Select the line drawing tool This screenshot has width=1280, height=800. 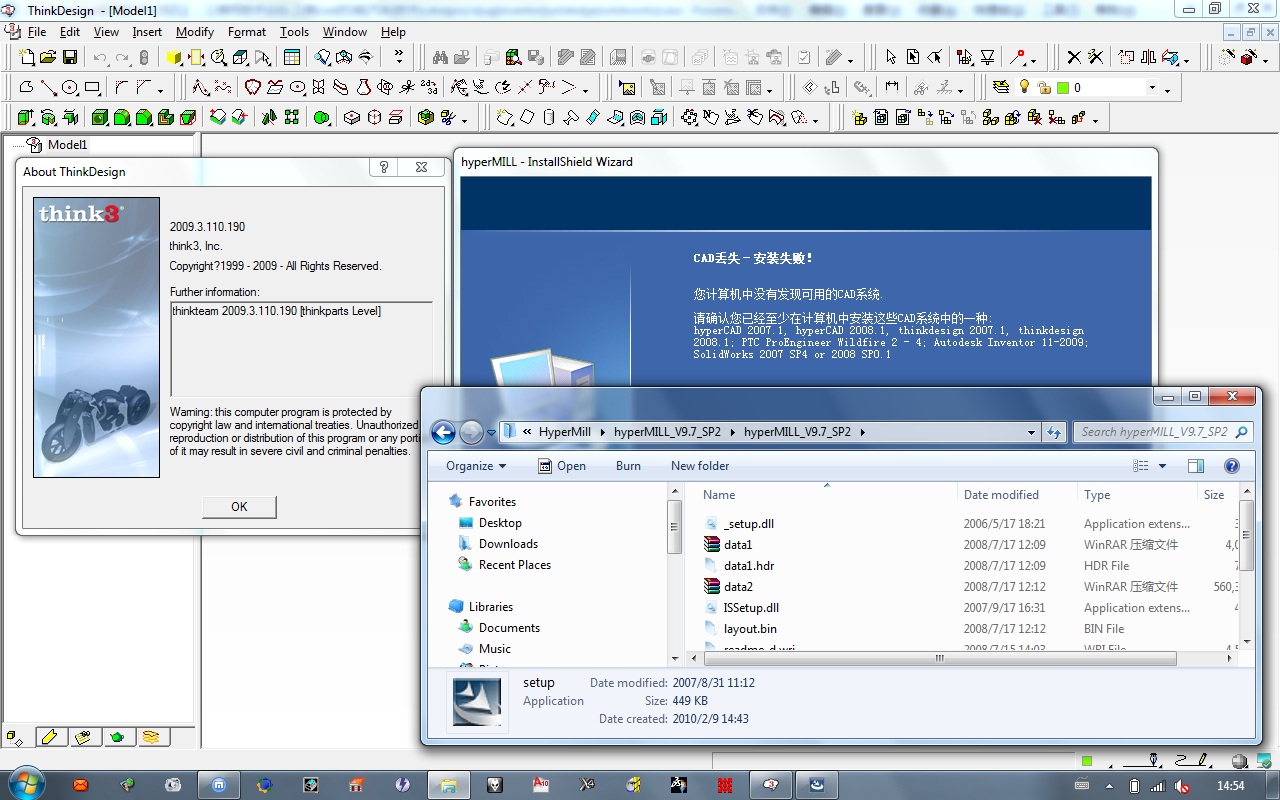pos(48,87)
